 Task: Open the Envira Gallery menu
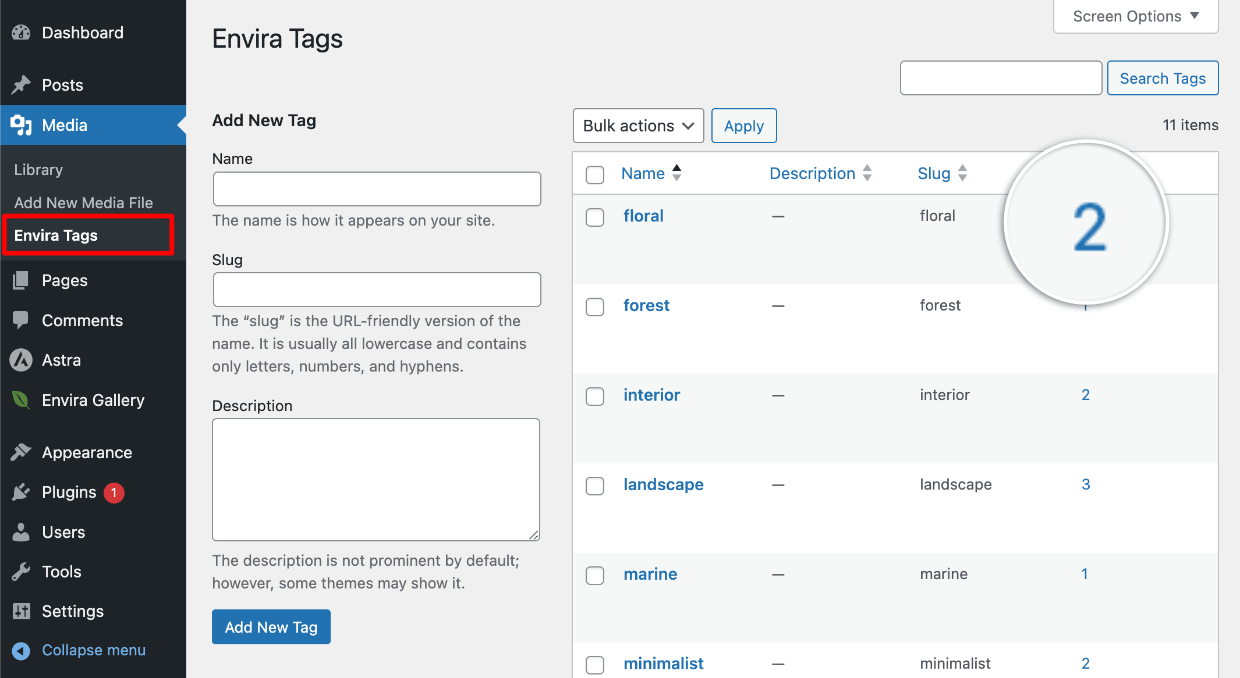click(93, 400)
